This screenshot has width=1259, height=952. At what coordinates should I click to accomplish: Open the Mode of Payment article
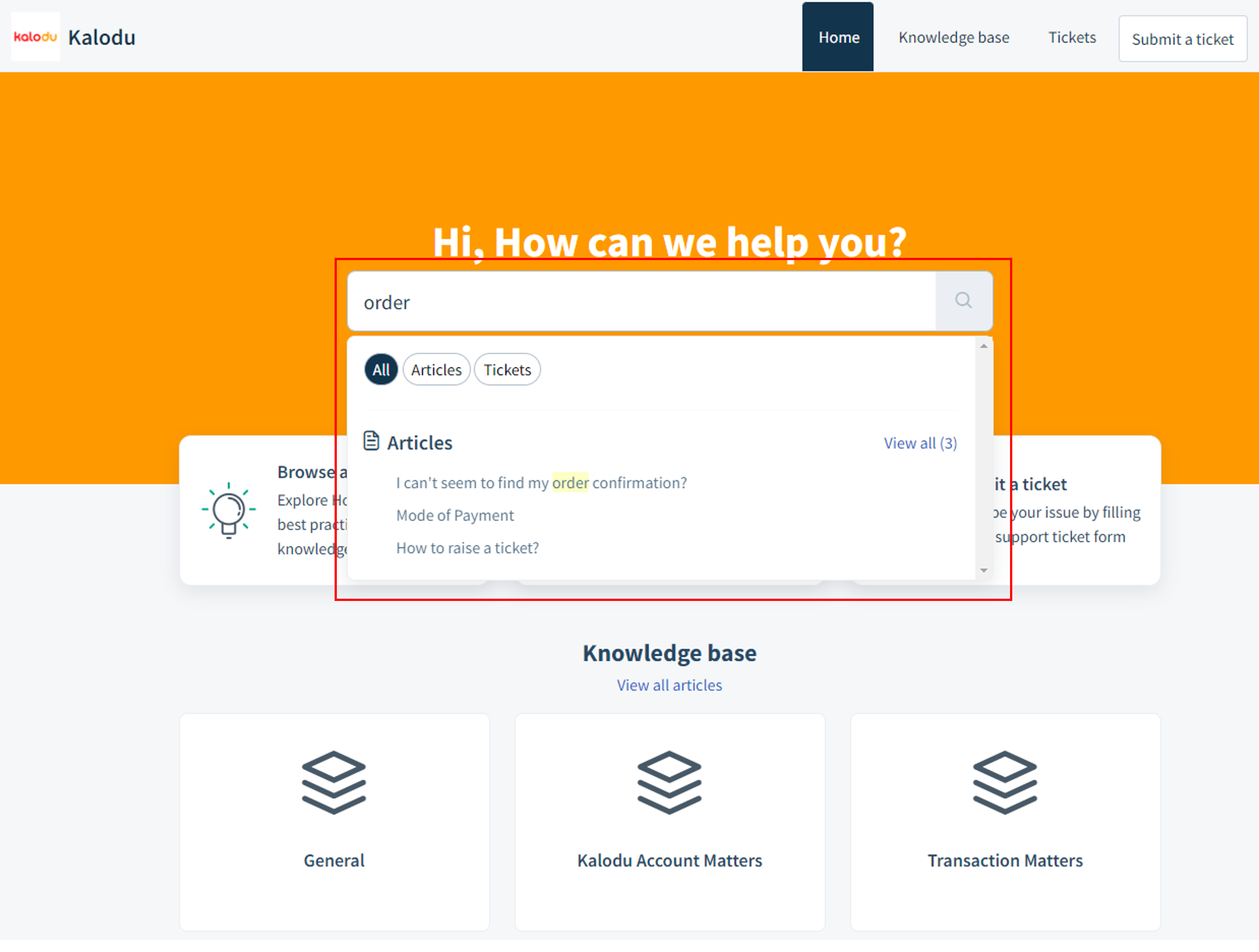[x=455, y=515]
